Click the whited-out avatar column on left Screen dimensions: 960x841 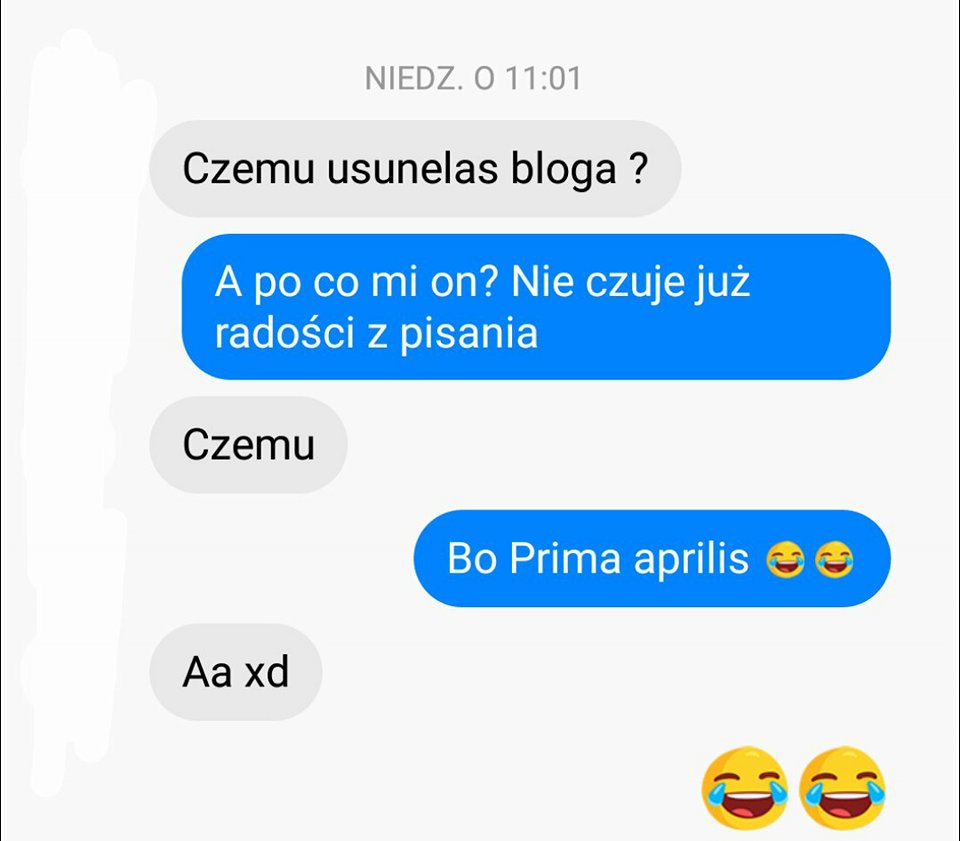(80, 416)
